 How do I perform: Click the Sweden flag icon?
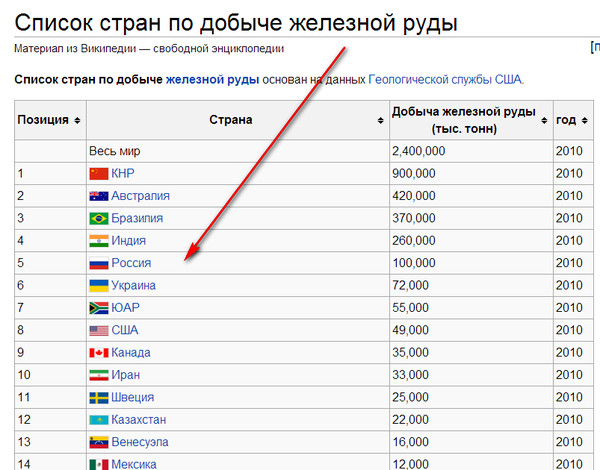pos(98,398)
